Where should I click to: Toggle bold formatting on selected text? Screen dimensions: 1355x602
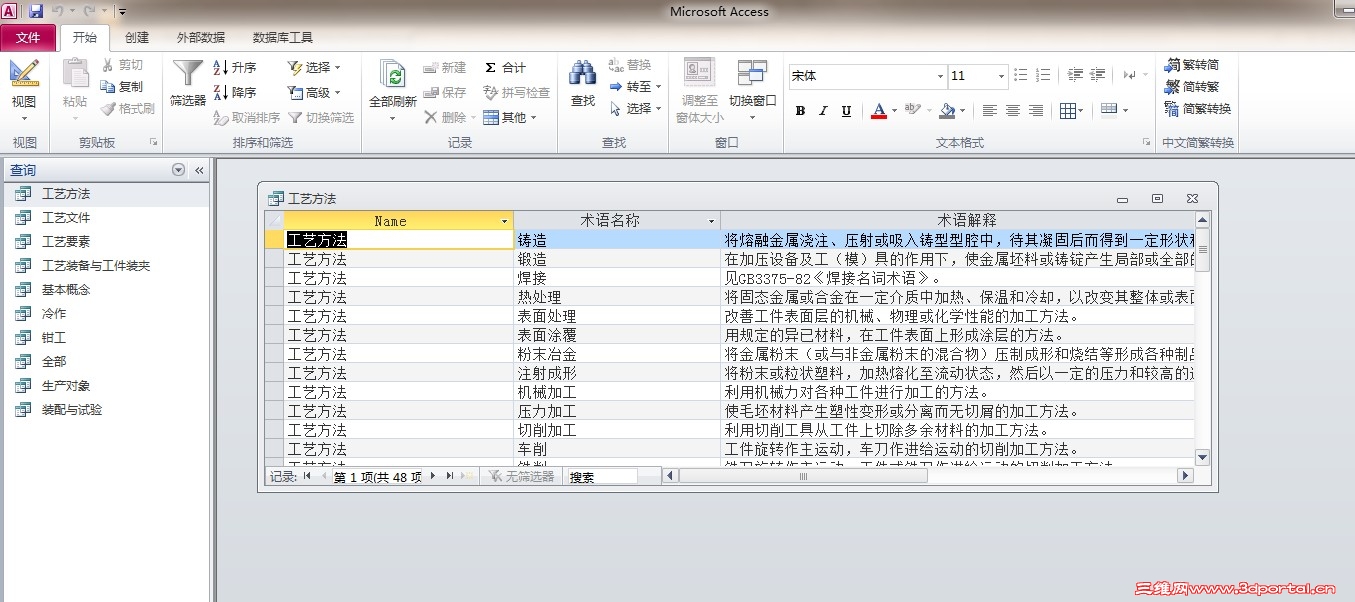coord(799,111)
